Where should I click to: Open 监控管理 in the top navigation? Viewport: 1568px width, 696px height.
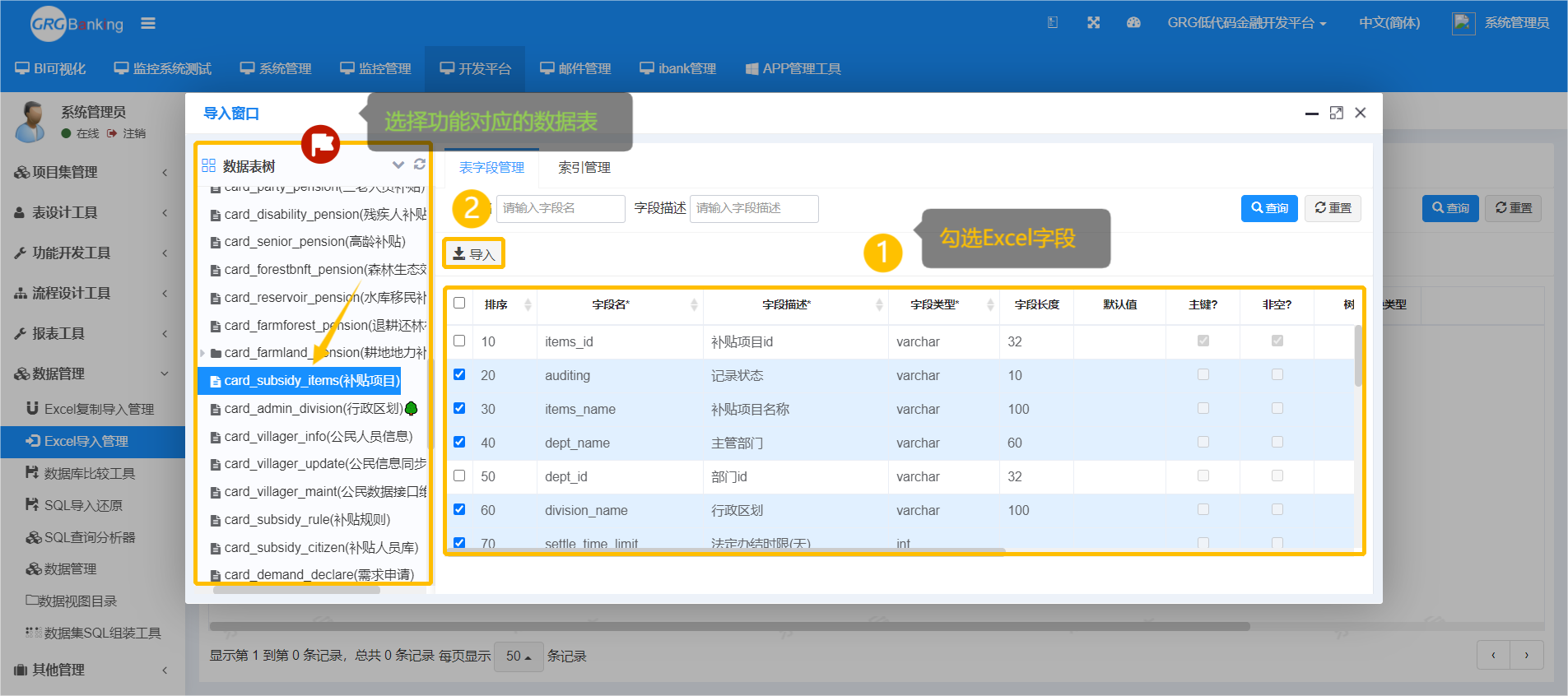click(375, 68)
